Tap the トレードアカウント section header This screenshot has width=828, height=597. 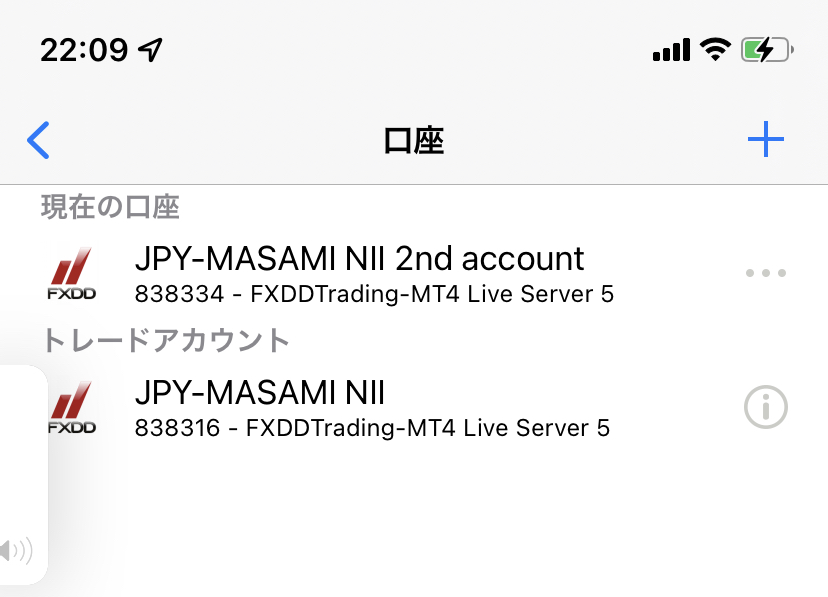pyautogui.click(x=165, y=340)
